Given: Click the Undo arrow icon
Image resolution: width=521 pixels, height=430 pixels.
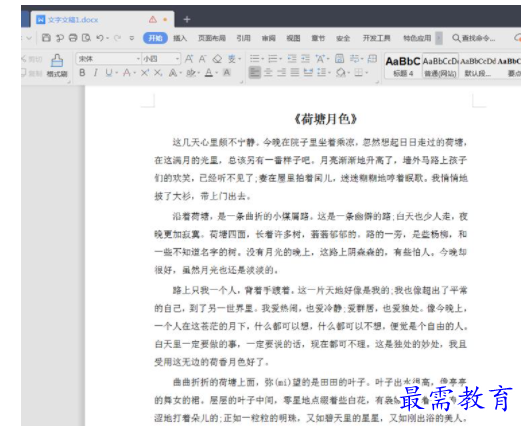Looking at the screenshot, I should point(100,38).
